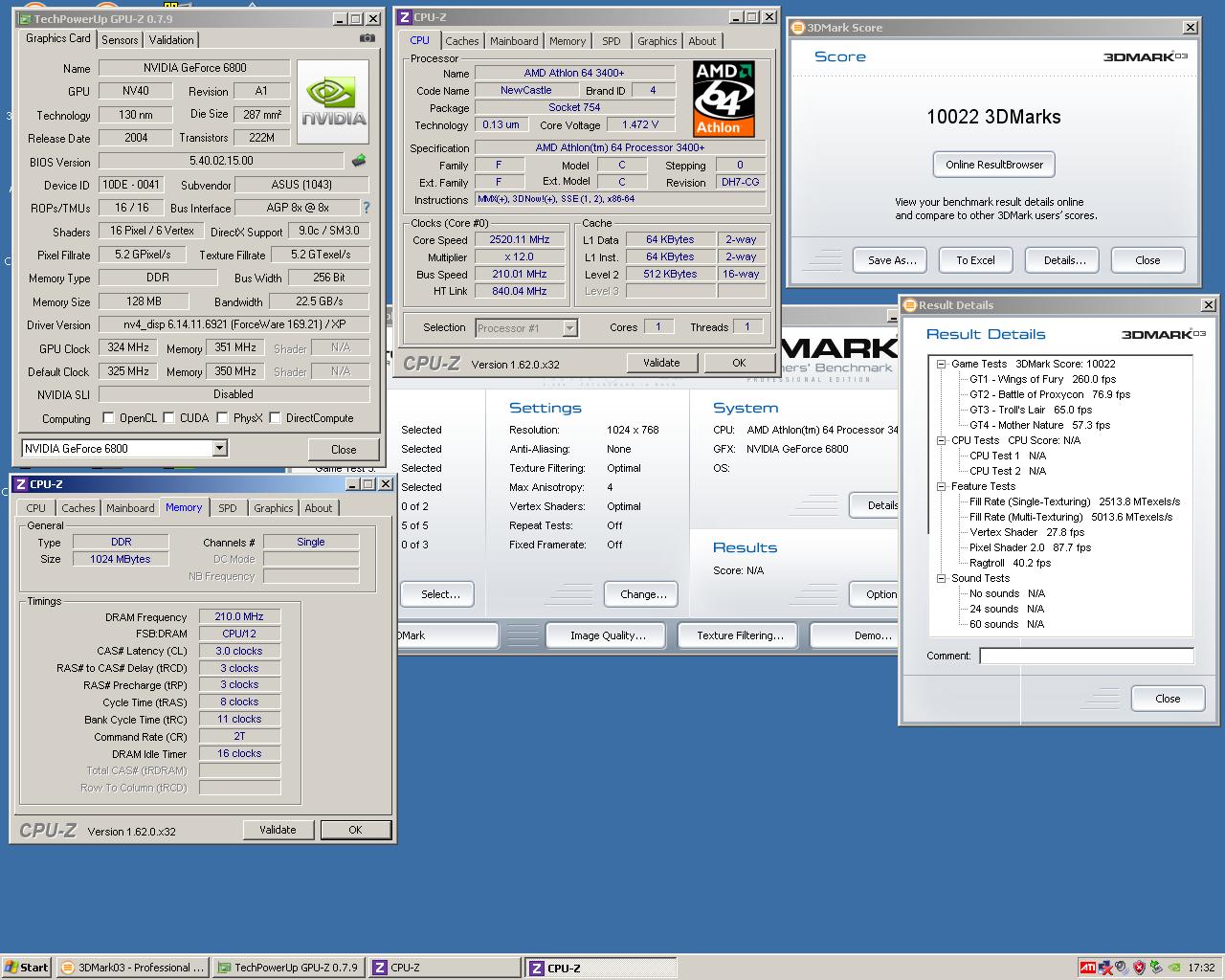Enable the PhysX checkbox
This screenshot has width=1225, height=980.
[x=222, y=418]
